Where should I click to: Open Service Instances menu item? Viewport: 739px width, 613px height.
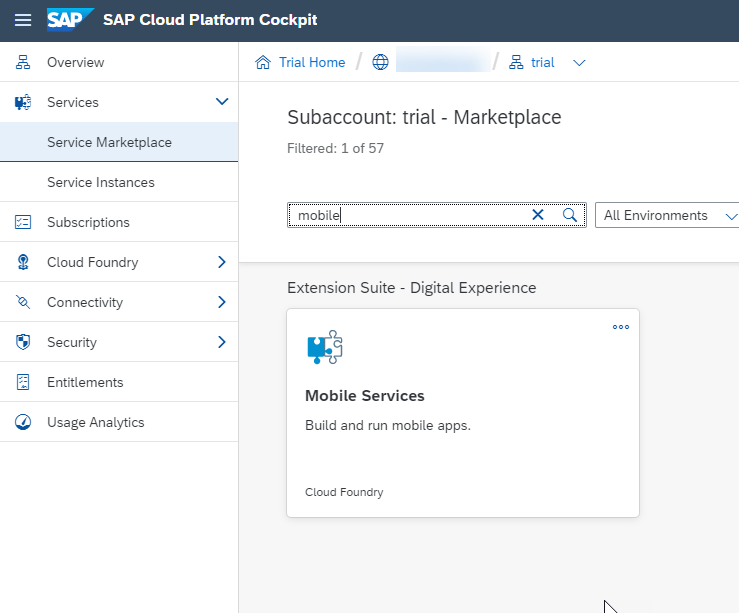[119, 182]
